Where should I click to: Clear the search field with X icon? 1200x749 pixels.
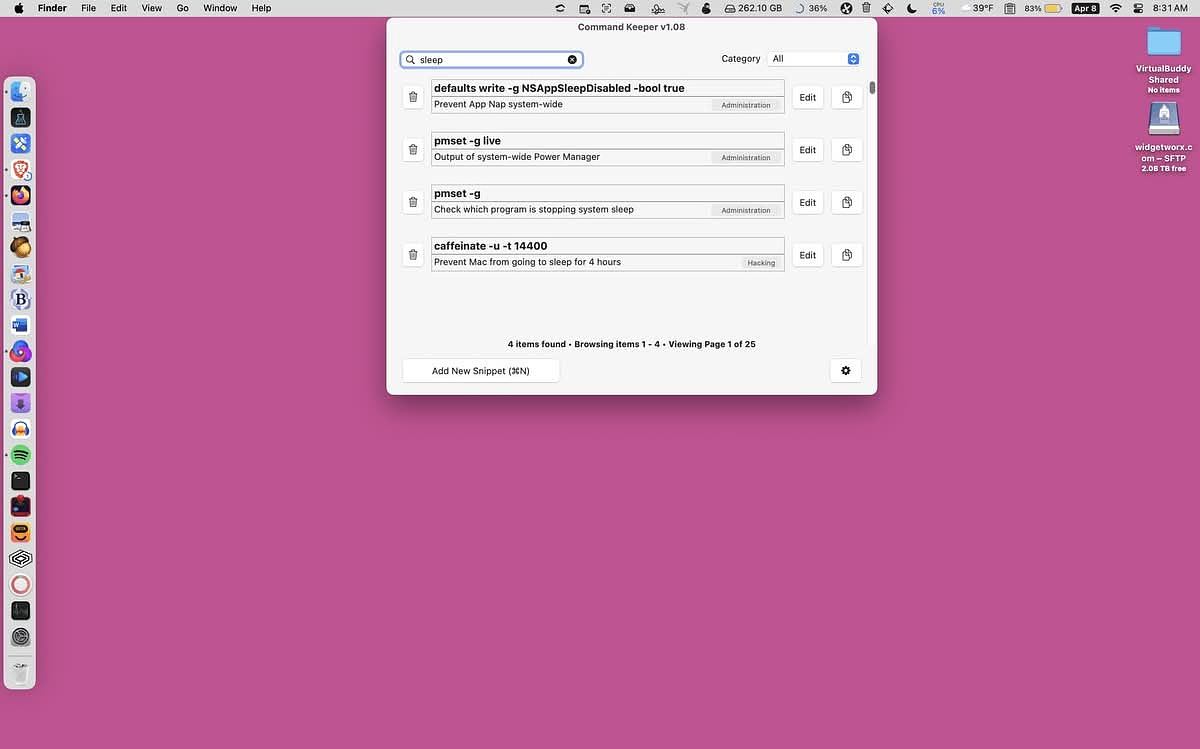point(572,60)
